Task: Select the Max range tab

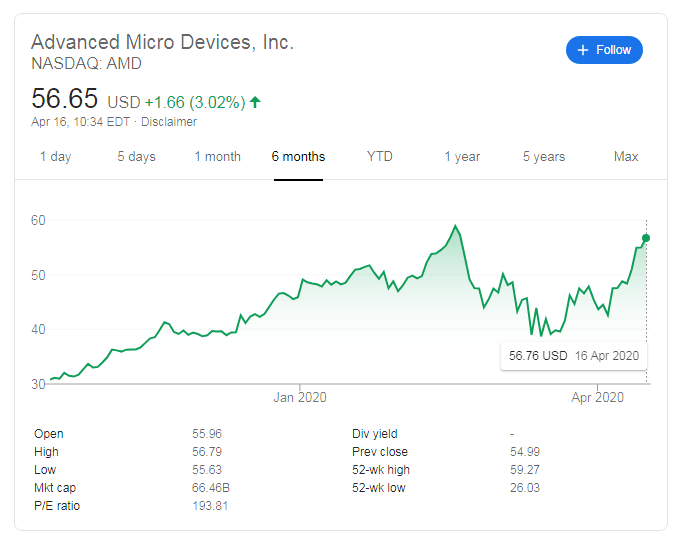Action: [x=626, y=157]
